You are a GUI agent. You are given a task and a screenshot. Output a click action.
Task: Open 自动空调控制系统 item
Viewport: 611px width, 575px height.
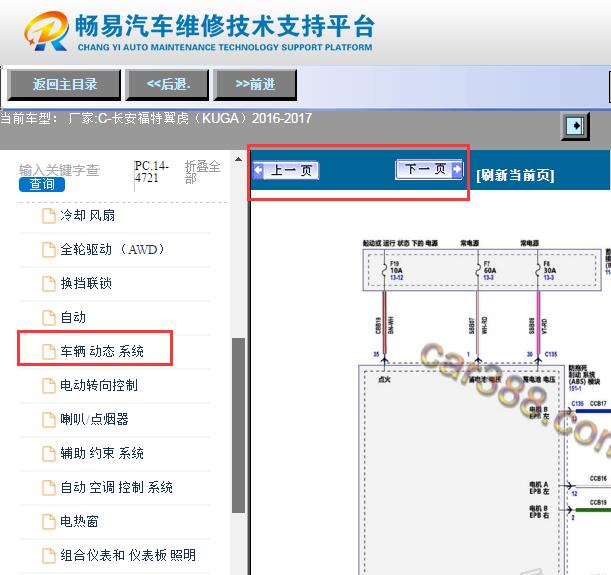(115, 487)
